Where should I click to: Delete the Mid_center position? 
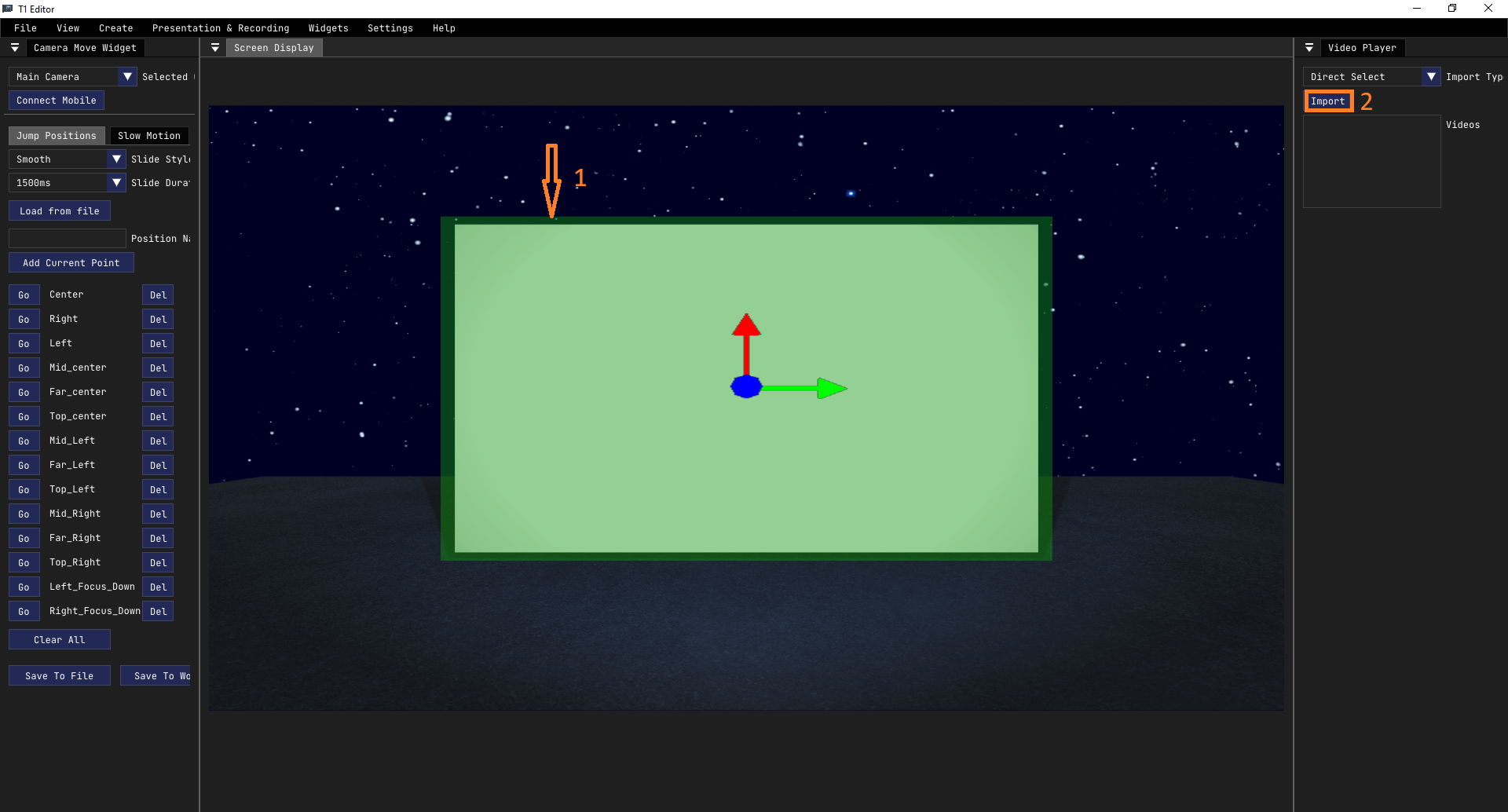tap(158, 368)
